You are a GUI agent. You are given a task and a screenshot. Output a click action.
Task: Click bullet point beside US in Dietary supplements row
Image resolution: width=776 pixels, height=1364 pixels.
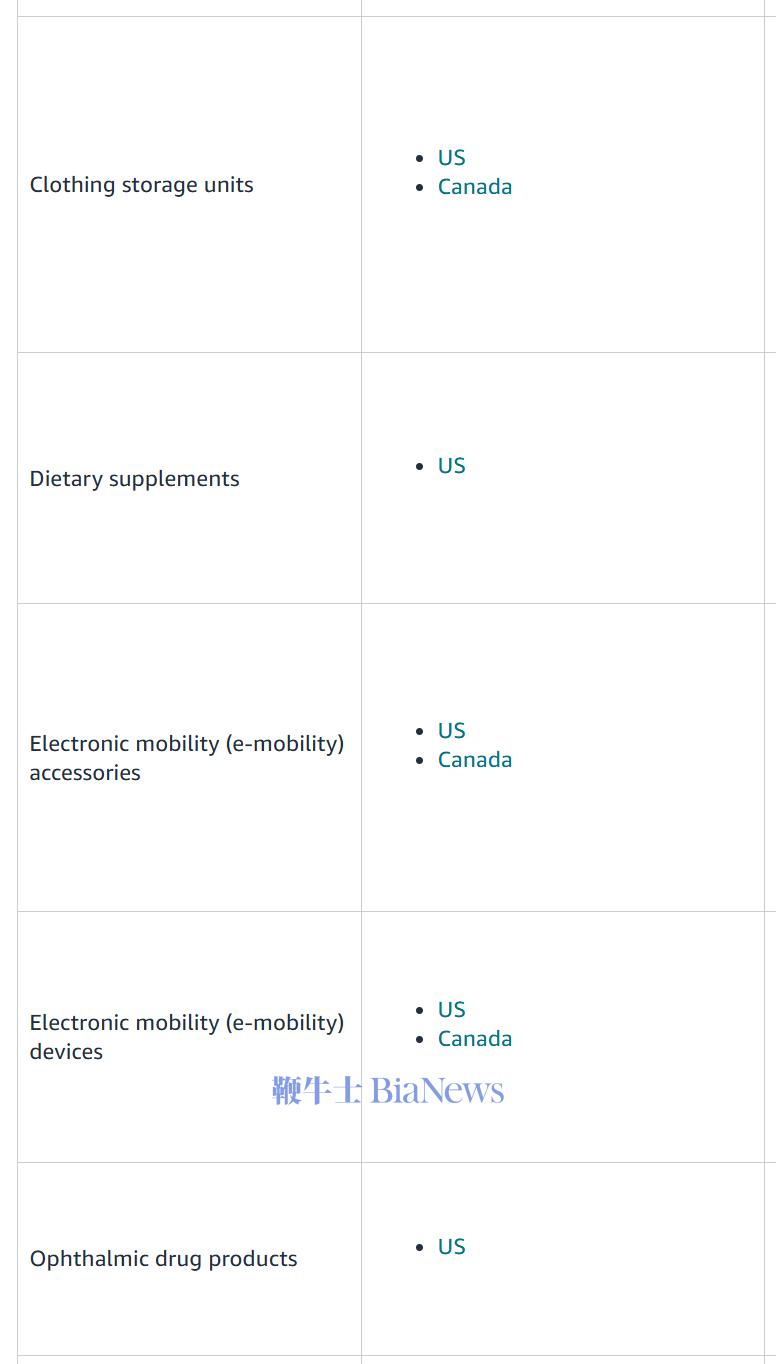[x=420, y=466]
